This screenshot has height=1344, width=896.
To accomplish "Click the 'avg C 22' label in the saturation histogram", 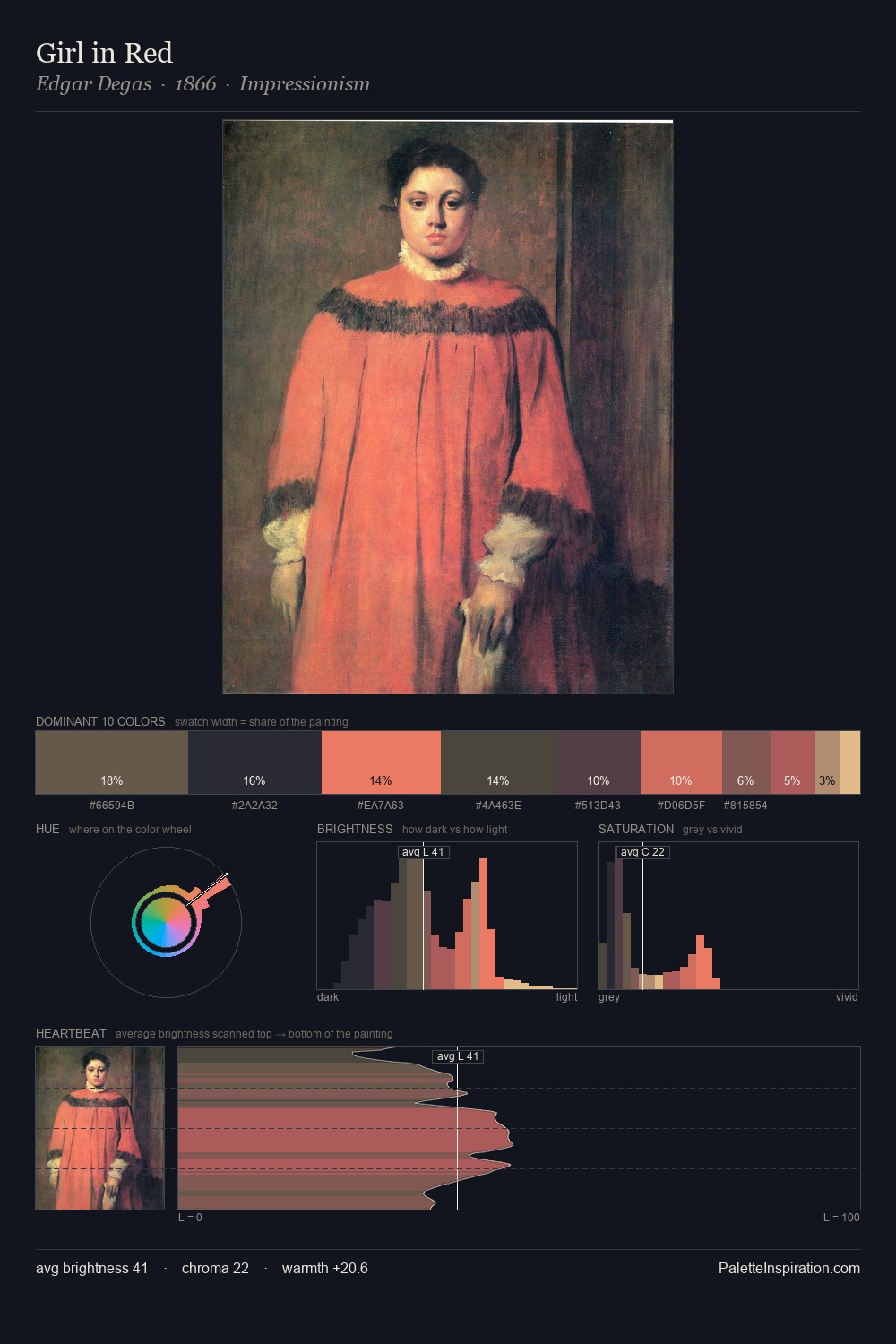I will point(642,852).
